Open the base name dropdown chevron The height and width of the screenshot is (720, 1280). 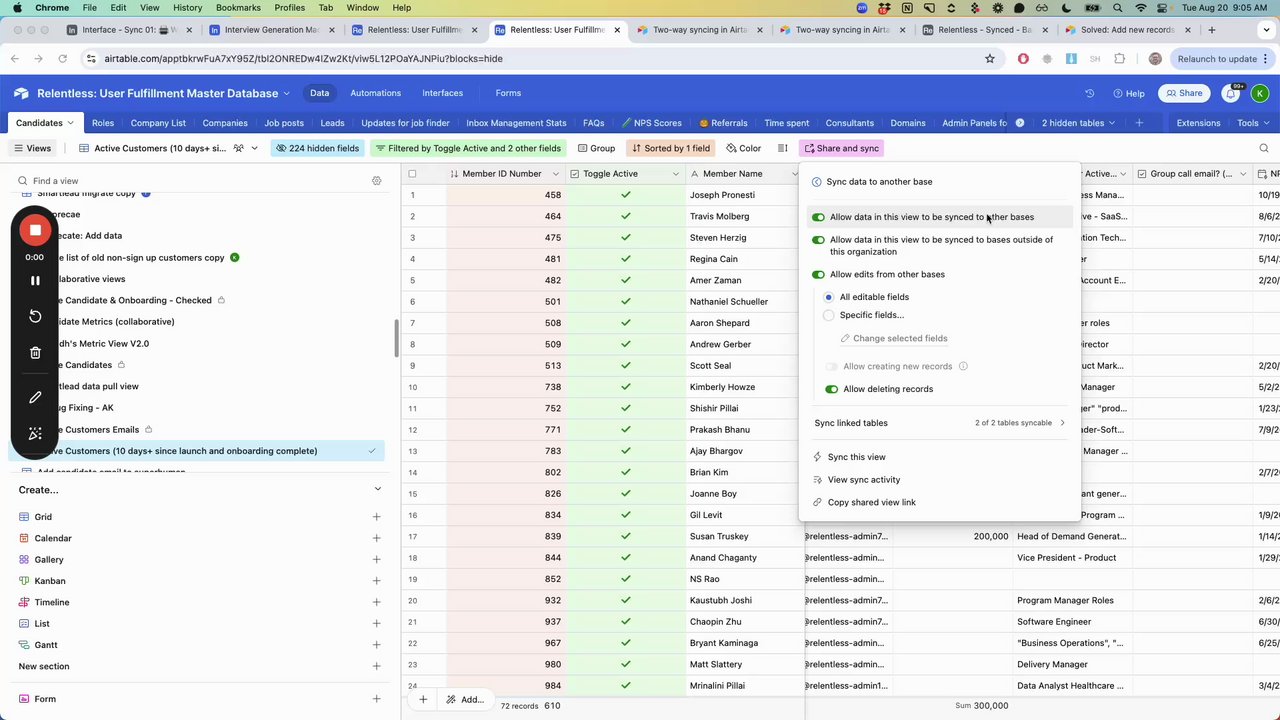pos(286,93)
